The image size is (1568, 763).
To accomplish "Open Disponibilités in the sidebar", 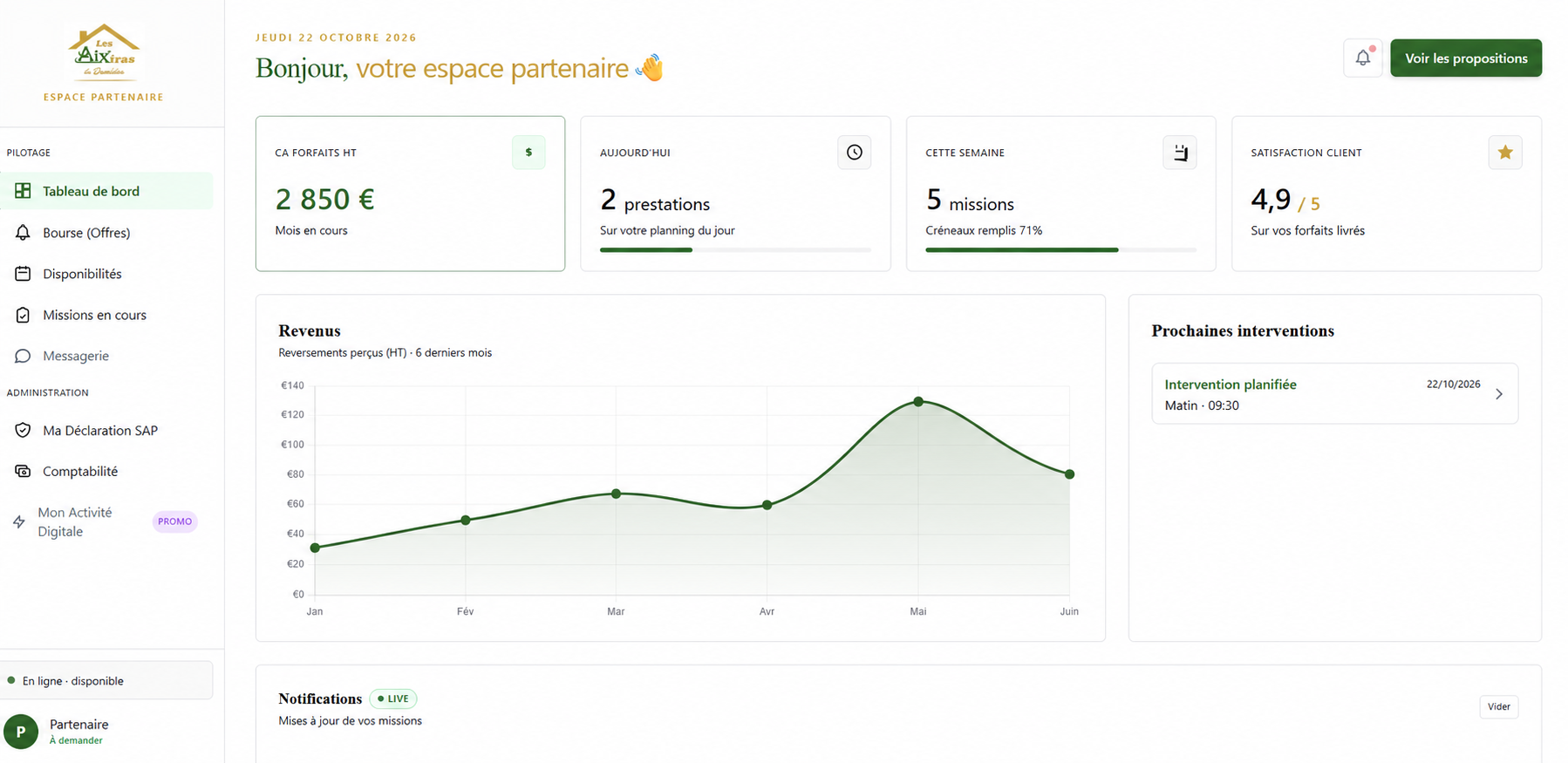I will tap(106, 274).
